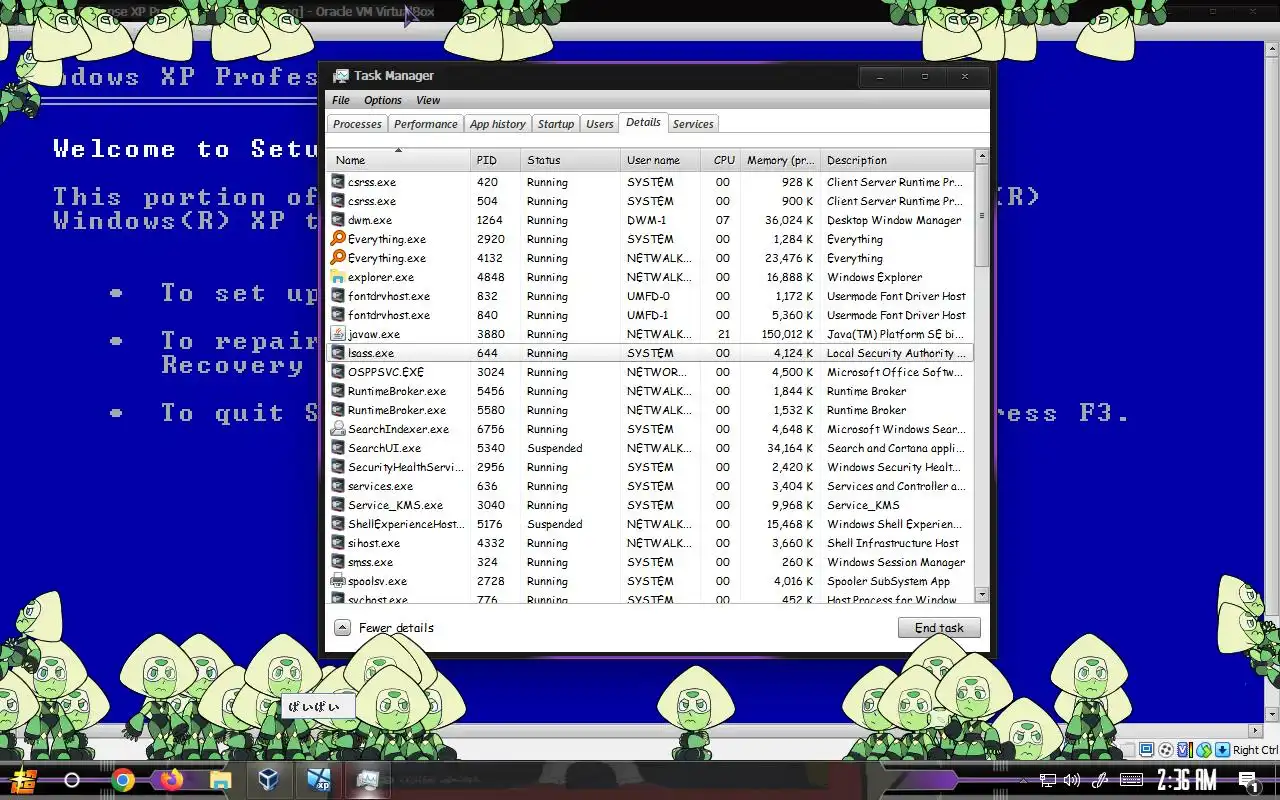Click the Task Manager taskbar icon
This screenshot has width=1280, height=800.
368,780
